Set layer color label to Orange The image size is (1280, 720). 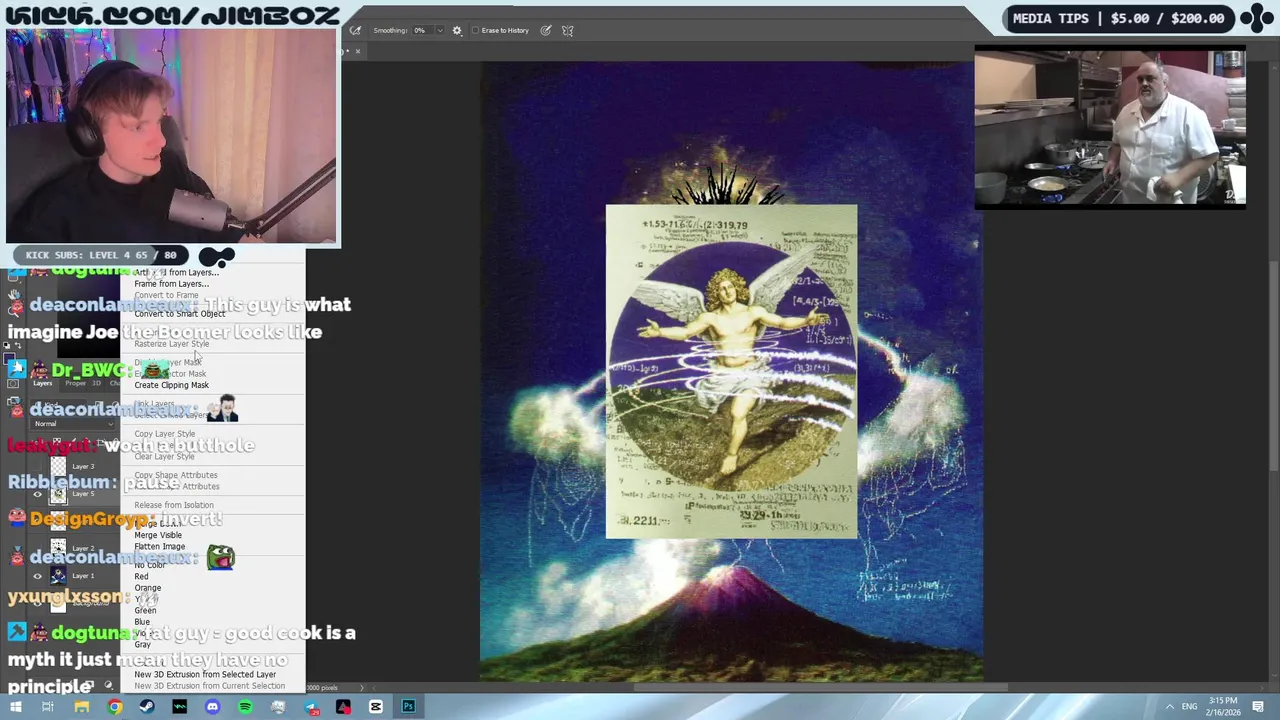click(147, 588)
